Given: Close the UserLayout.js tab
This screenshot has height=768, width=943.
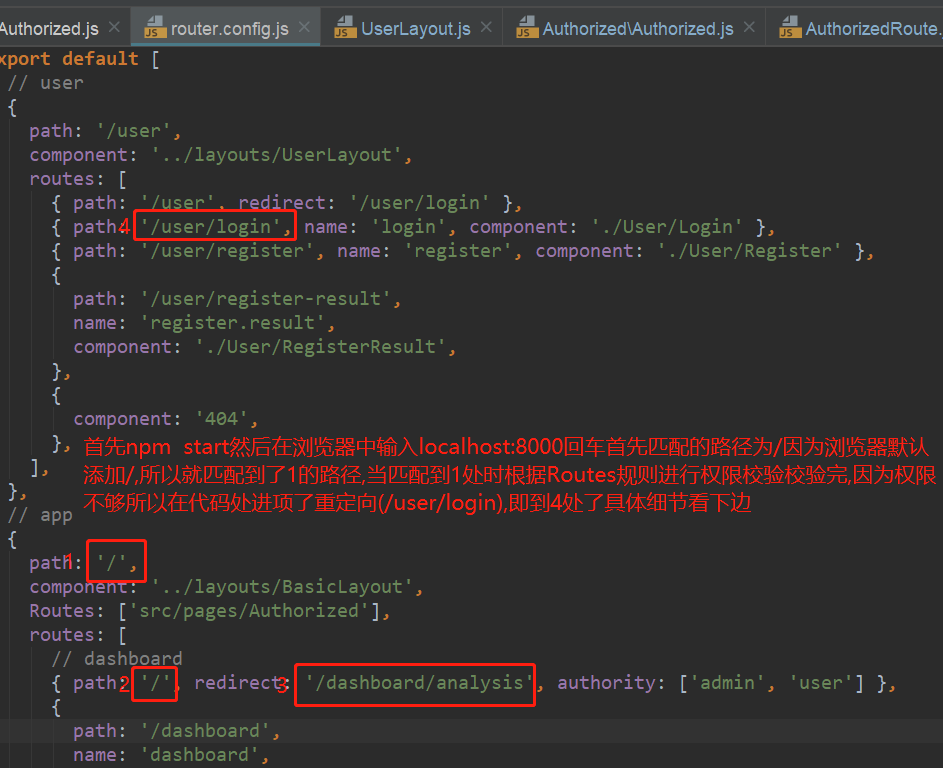Looking at the screenshot, I should click(487, 27).
